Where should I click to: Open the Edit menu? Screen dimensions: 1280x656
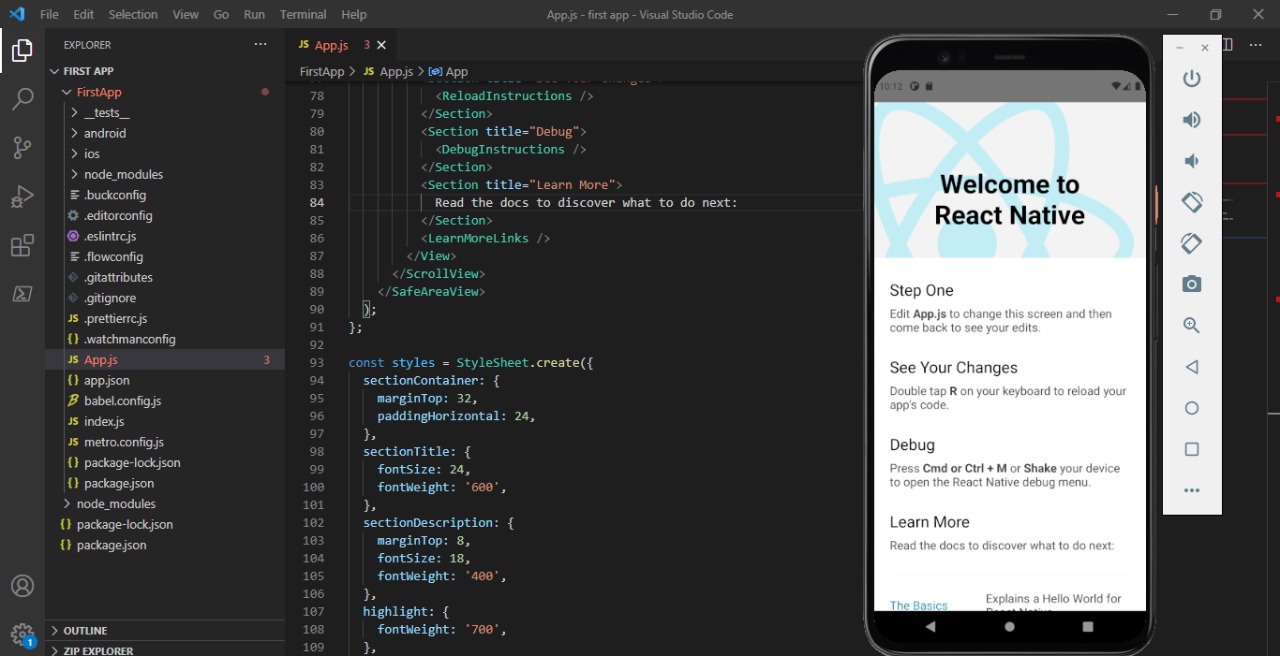click(83, 14)
